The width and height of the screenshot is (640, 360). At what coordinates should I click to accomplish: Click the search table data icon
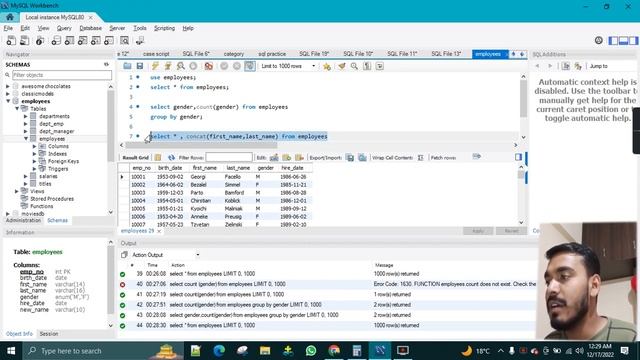point(124,40)
